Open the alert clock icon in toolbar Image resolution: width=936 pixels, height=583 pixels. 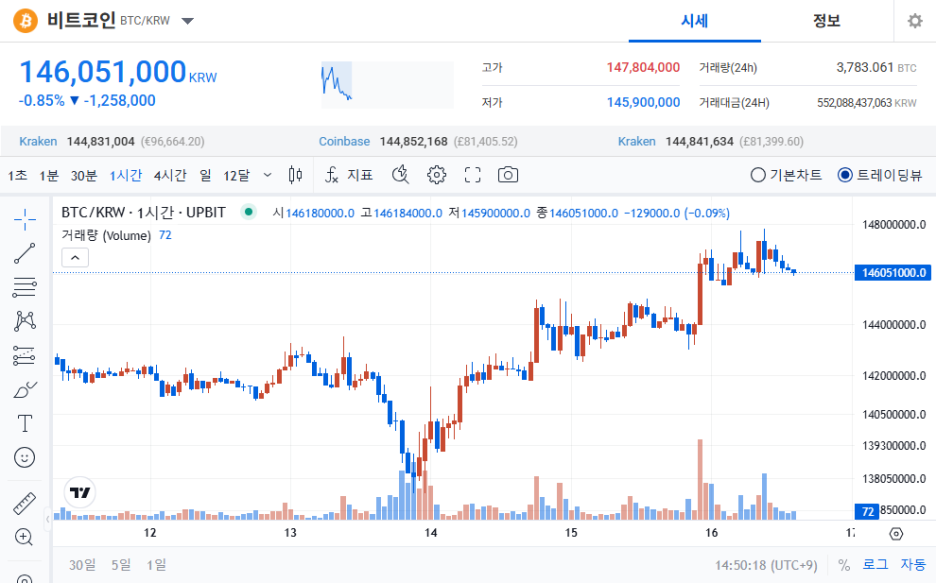[401, 175]
